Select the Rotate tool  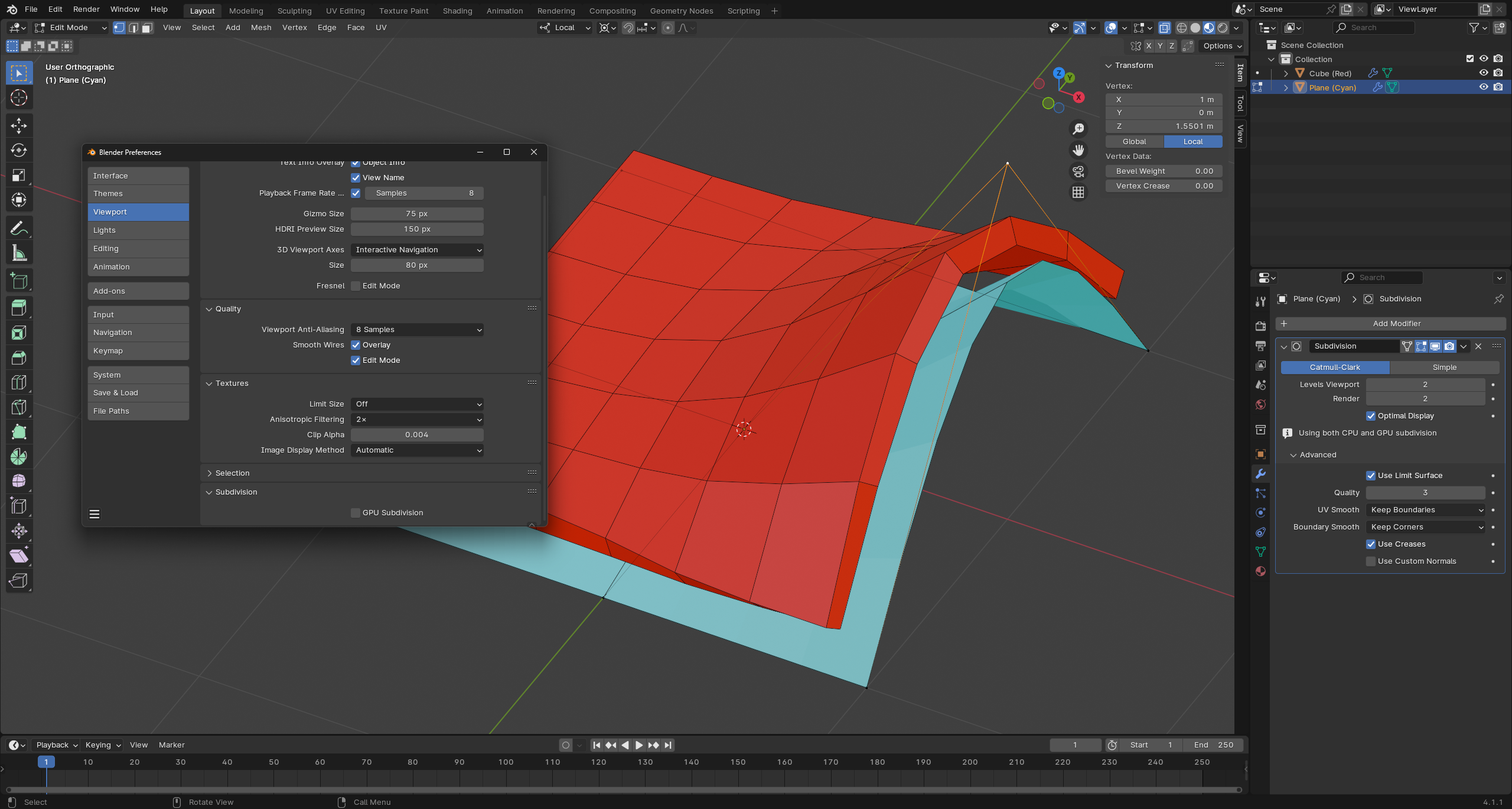pos(19,150)
